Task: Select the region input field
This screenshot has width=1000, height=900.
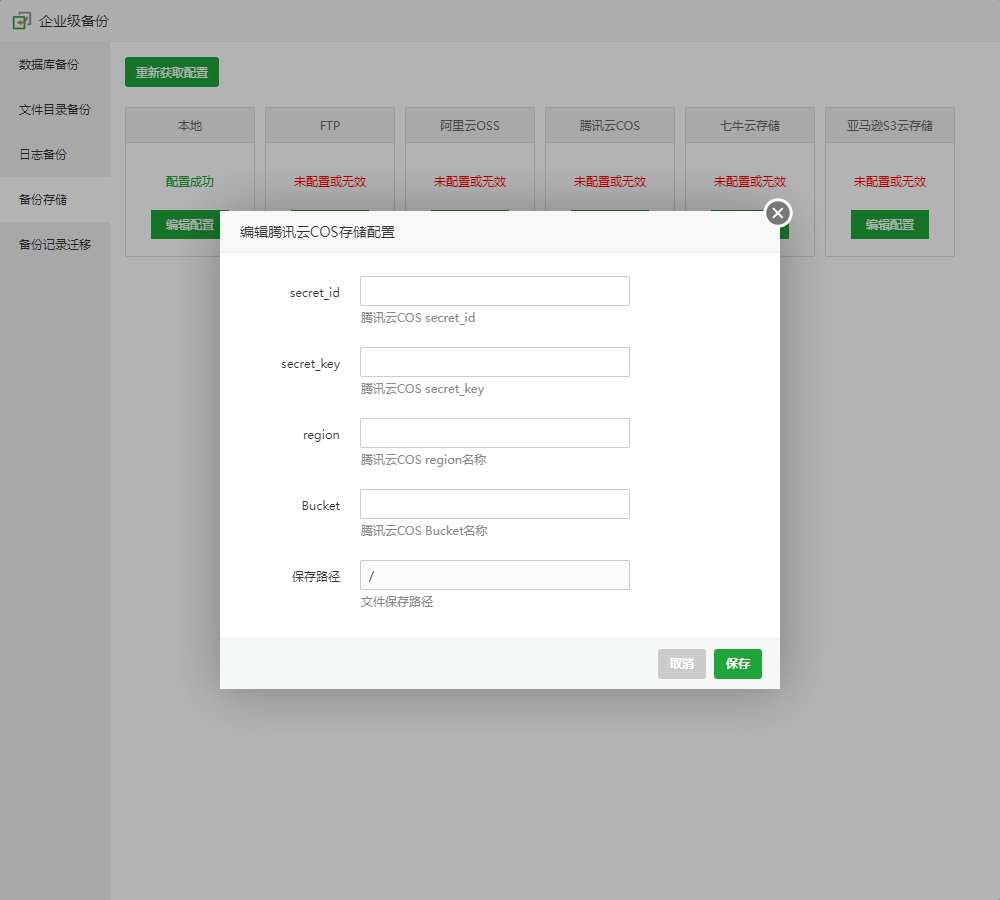Action: point(494,433)
